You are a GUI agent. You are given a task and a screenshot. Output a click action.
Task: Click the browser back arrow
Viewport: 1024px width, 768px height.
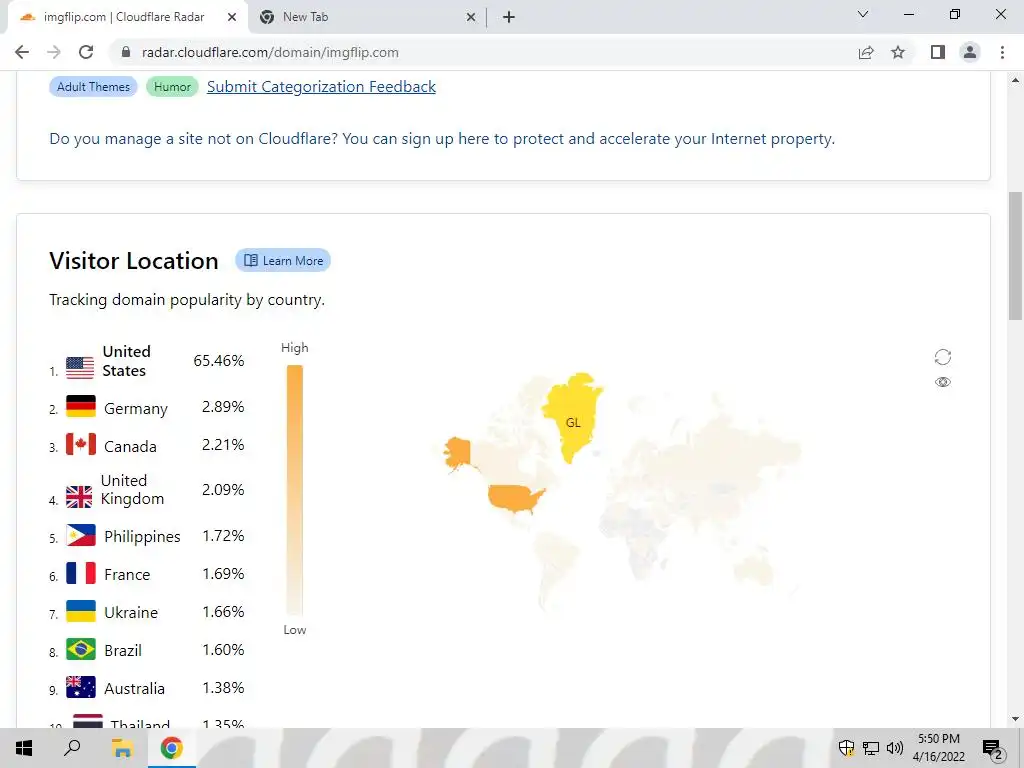(x=22, y=52)
